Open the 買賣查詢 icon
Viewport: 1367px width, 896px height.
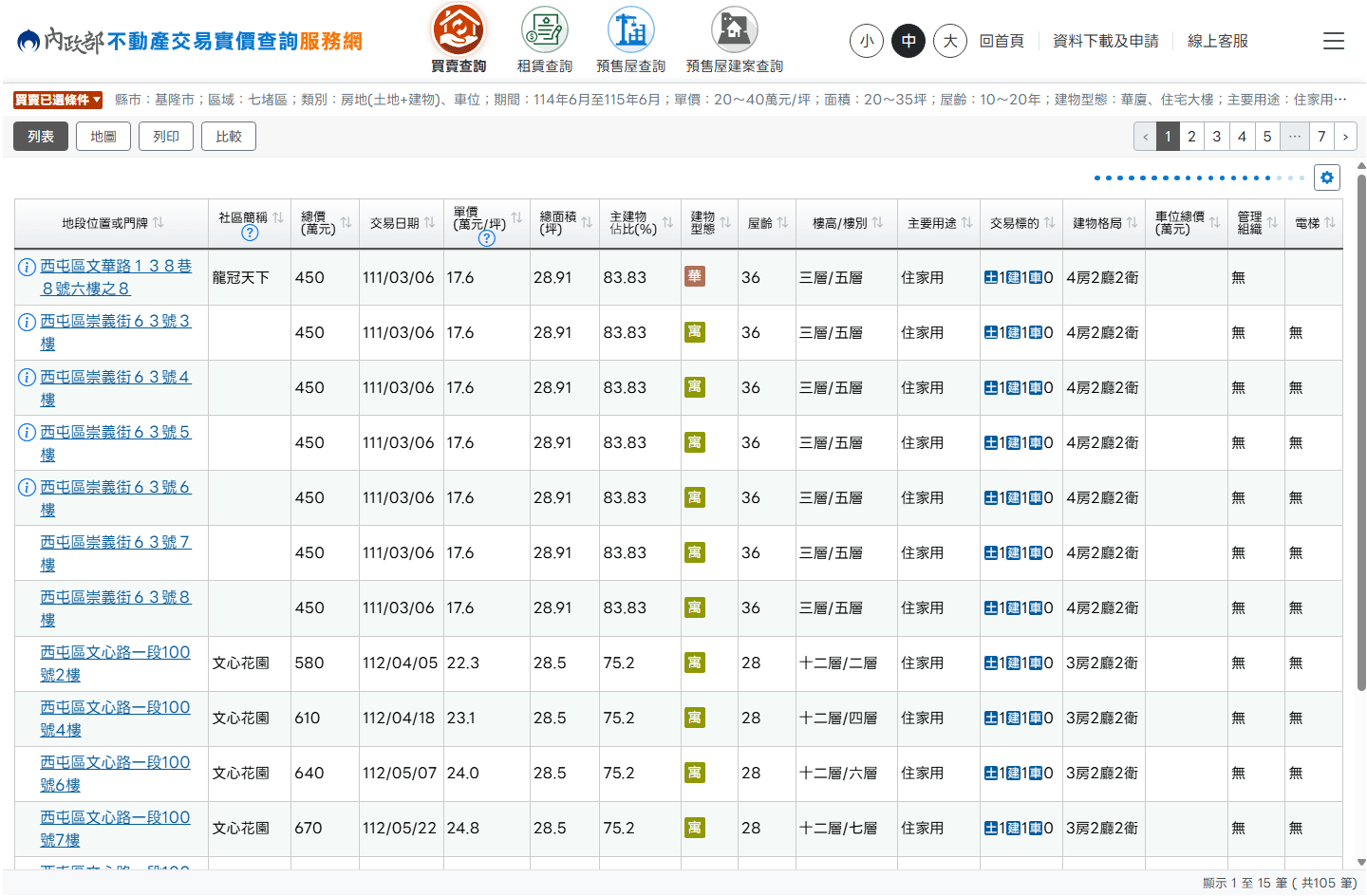point(459,38)
